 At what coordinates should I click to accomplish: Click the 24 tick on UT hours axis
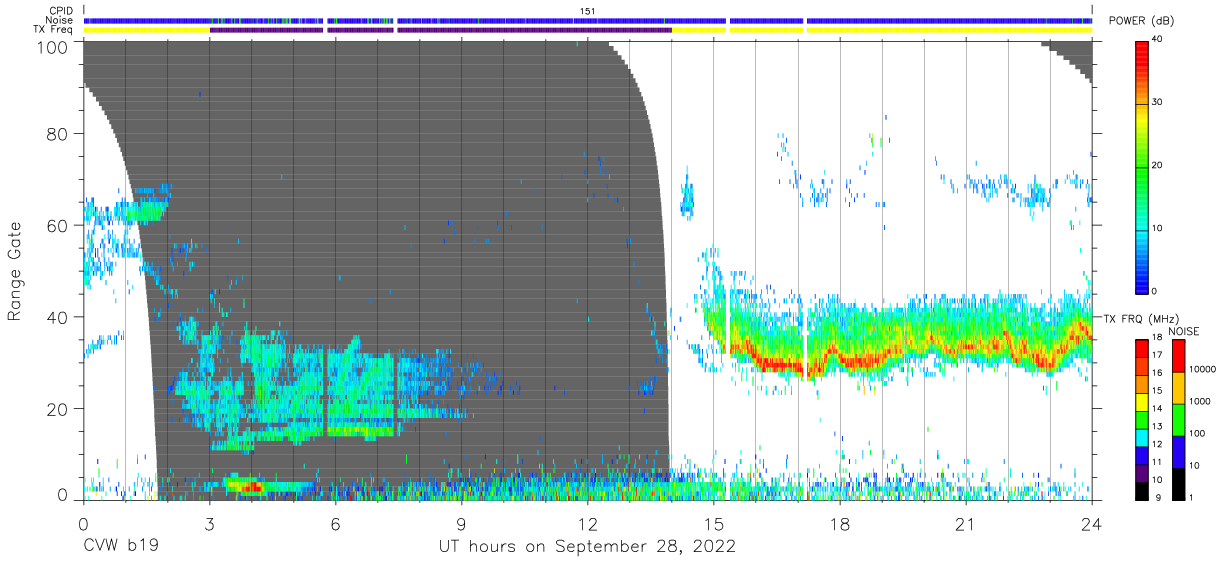coord(1092,524)
